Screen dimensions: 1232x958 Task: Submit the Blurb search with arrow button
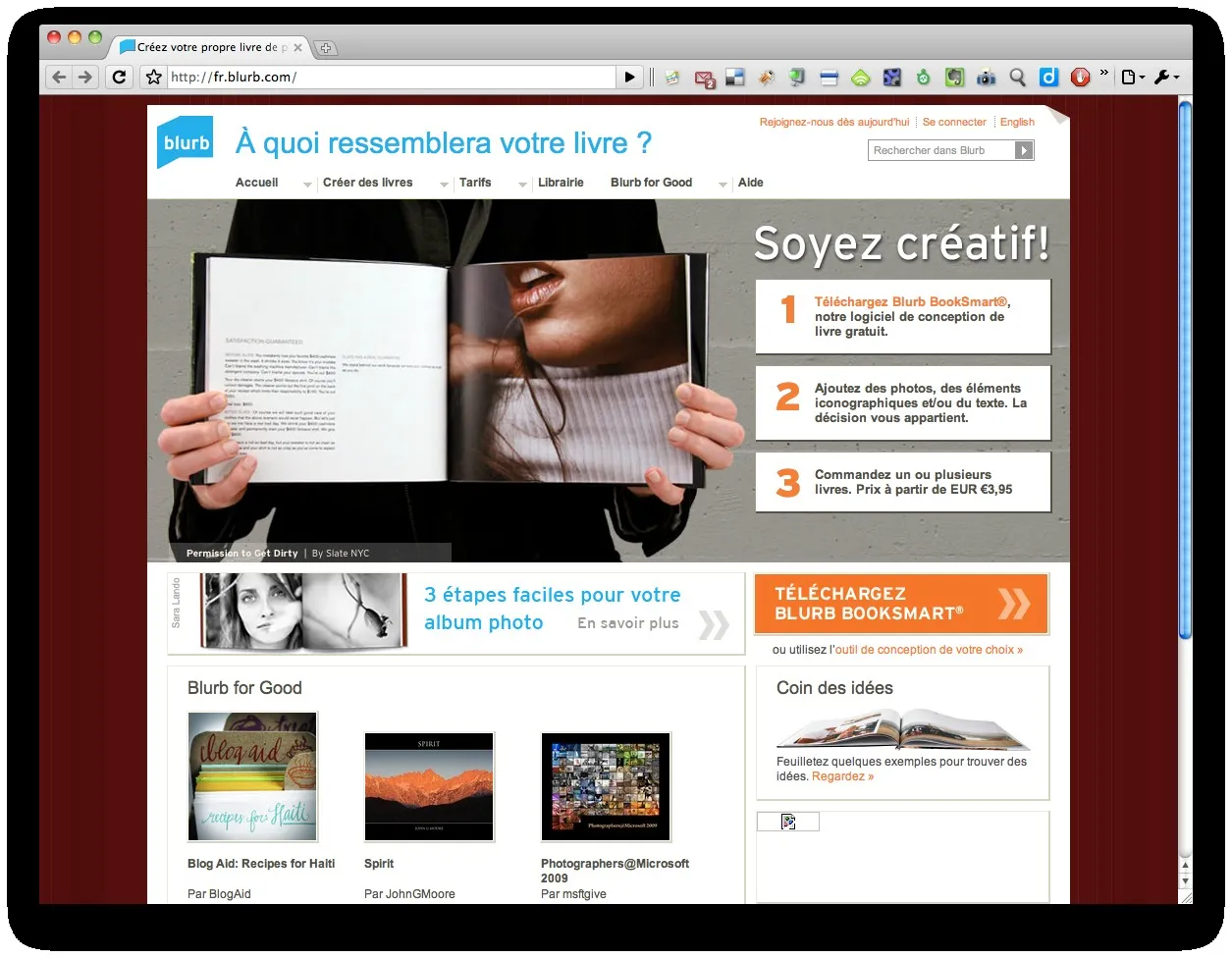(1024, 150)
